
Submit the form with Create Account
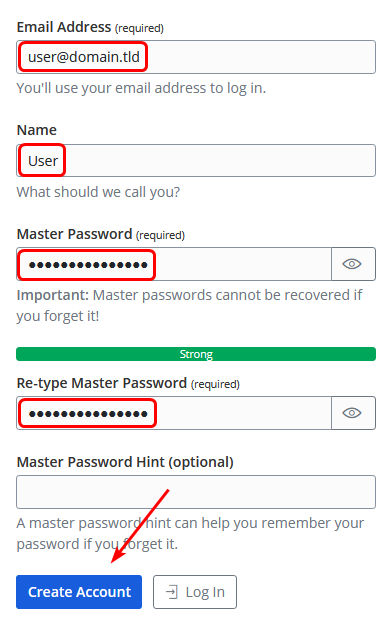pyautogui.click(x=79, y=592)
